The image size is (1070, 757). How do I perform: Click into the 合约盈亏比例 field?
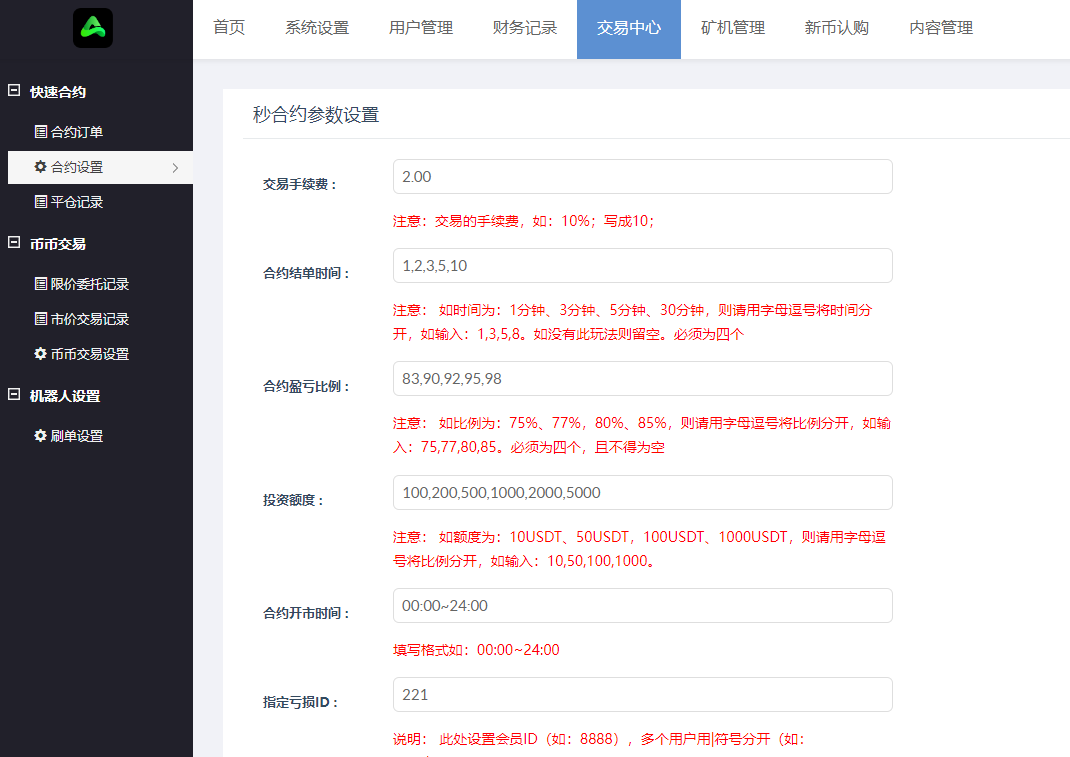[642, 379]
